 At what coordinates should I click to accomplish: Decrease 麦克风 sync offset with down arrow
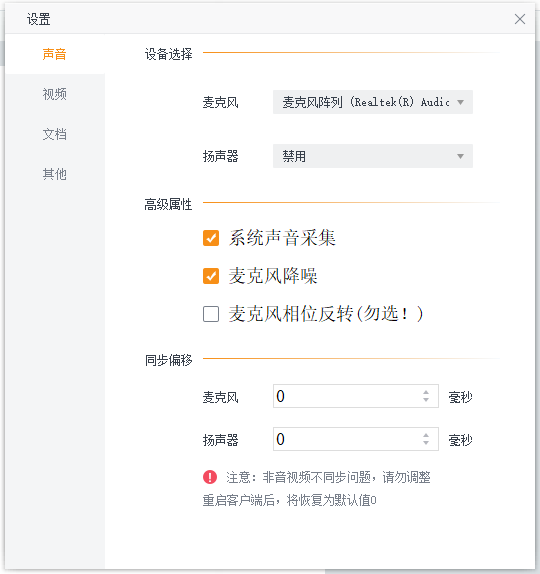[426, 400]
